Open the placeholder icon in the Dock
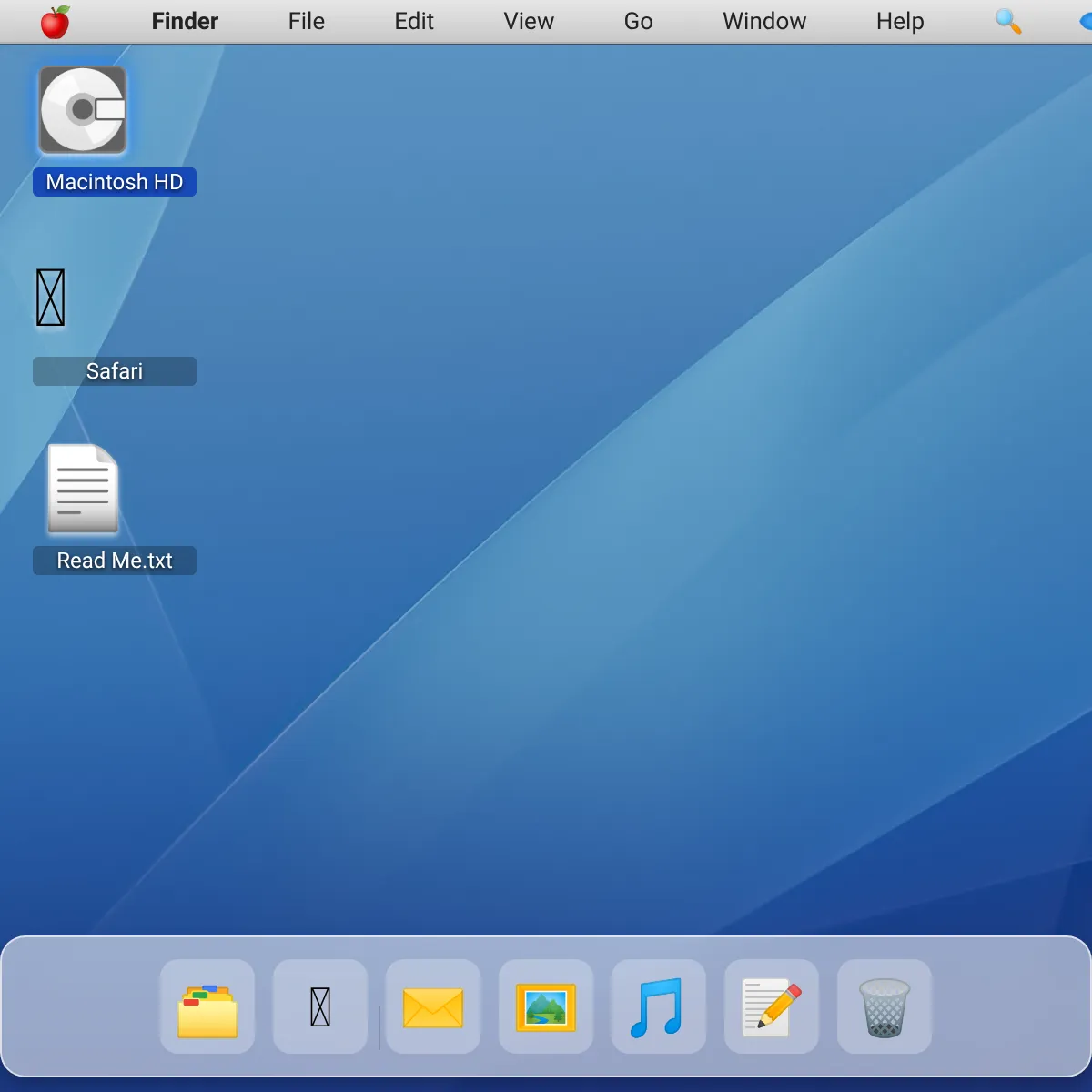Screen dimensions: 1092x1092 [320, 1007]
